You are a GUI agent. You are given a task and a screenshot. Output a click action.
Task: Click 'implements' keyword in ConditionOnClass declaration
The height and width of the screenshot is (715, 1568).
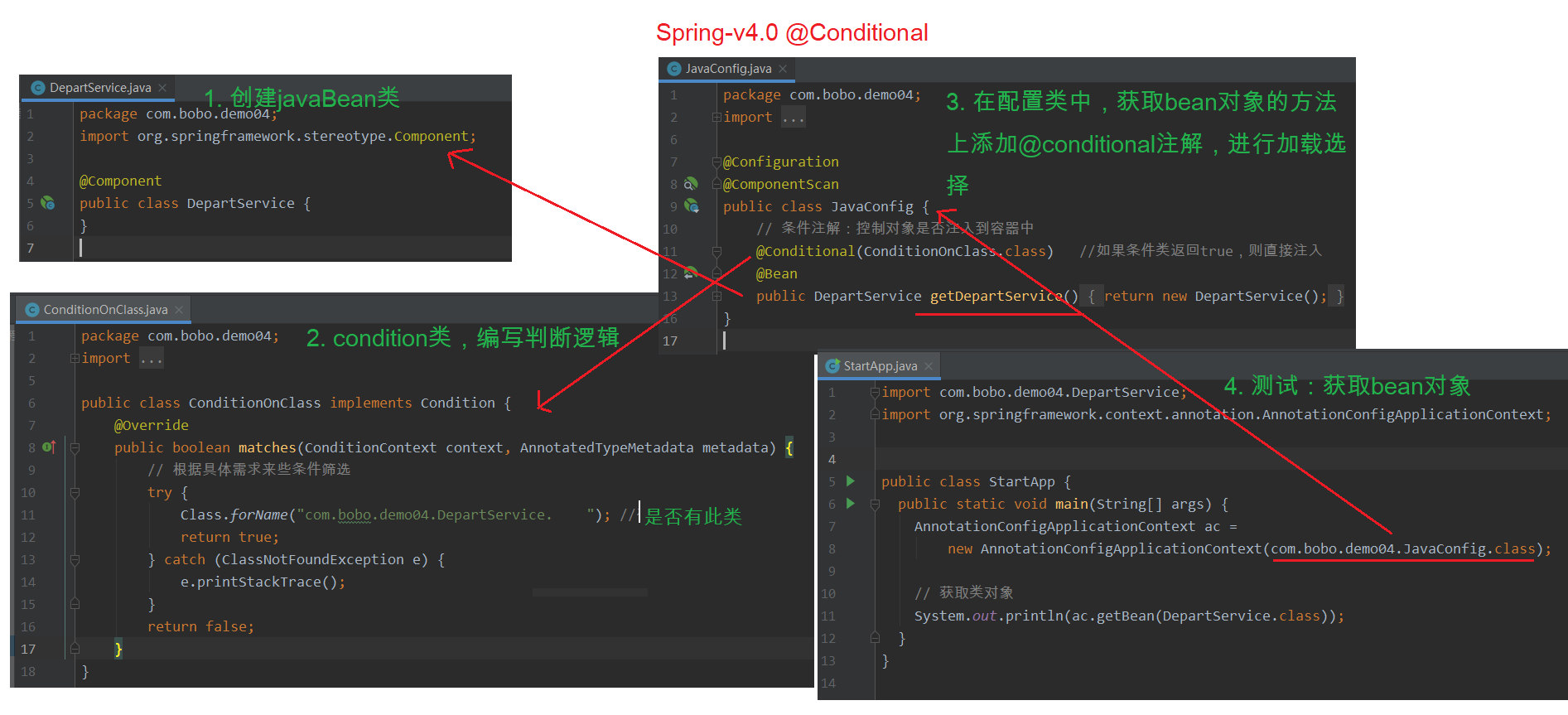click(x=371, y=403)
